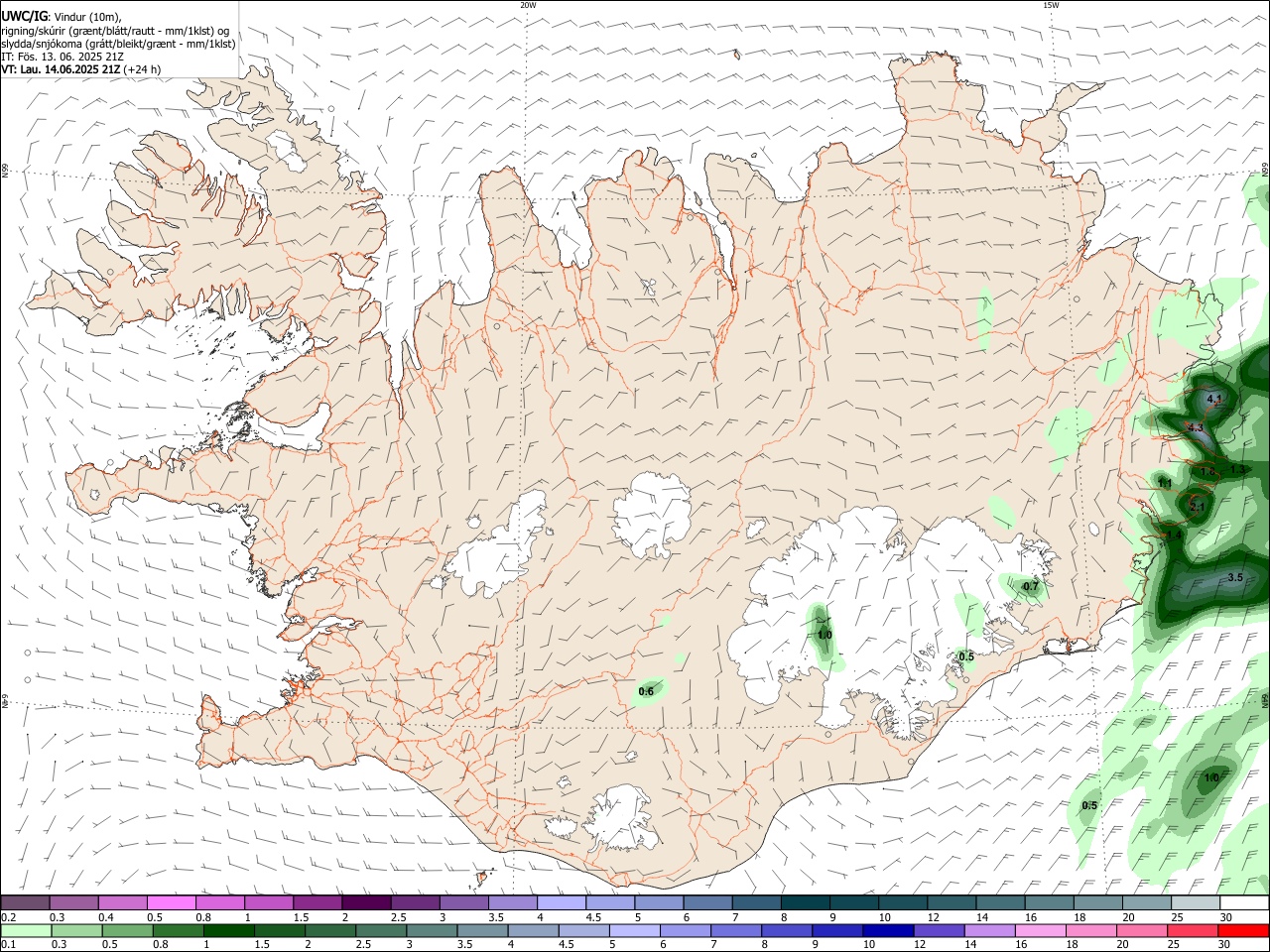Click the 0.6 precipitation value in the south
This screenshot has width=1270, height=952.
click(x=646, y=691)
